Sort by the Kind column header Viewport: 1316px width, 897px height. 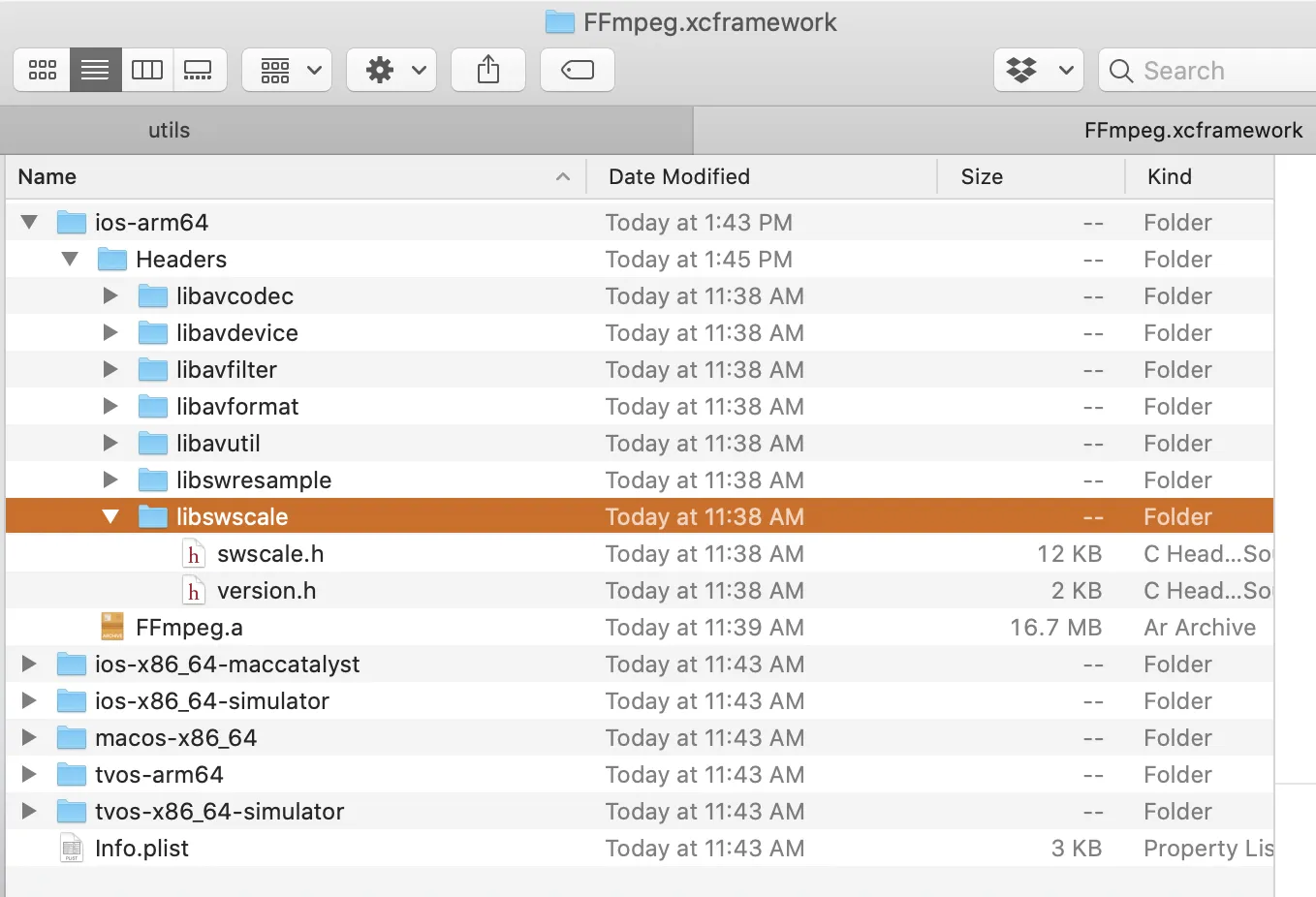pos(1200,176)
